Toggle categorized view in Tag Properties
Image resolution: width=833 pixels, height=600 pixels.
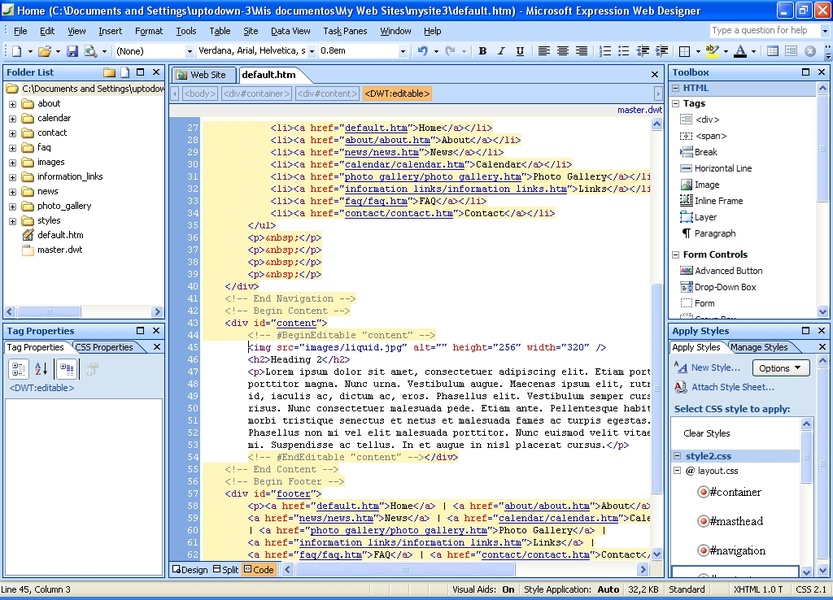[18, 369]
